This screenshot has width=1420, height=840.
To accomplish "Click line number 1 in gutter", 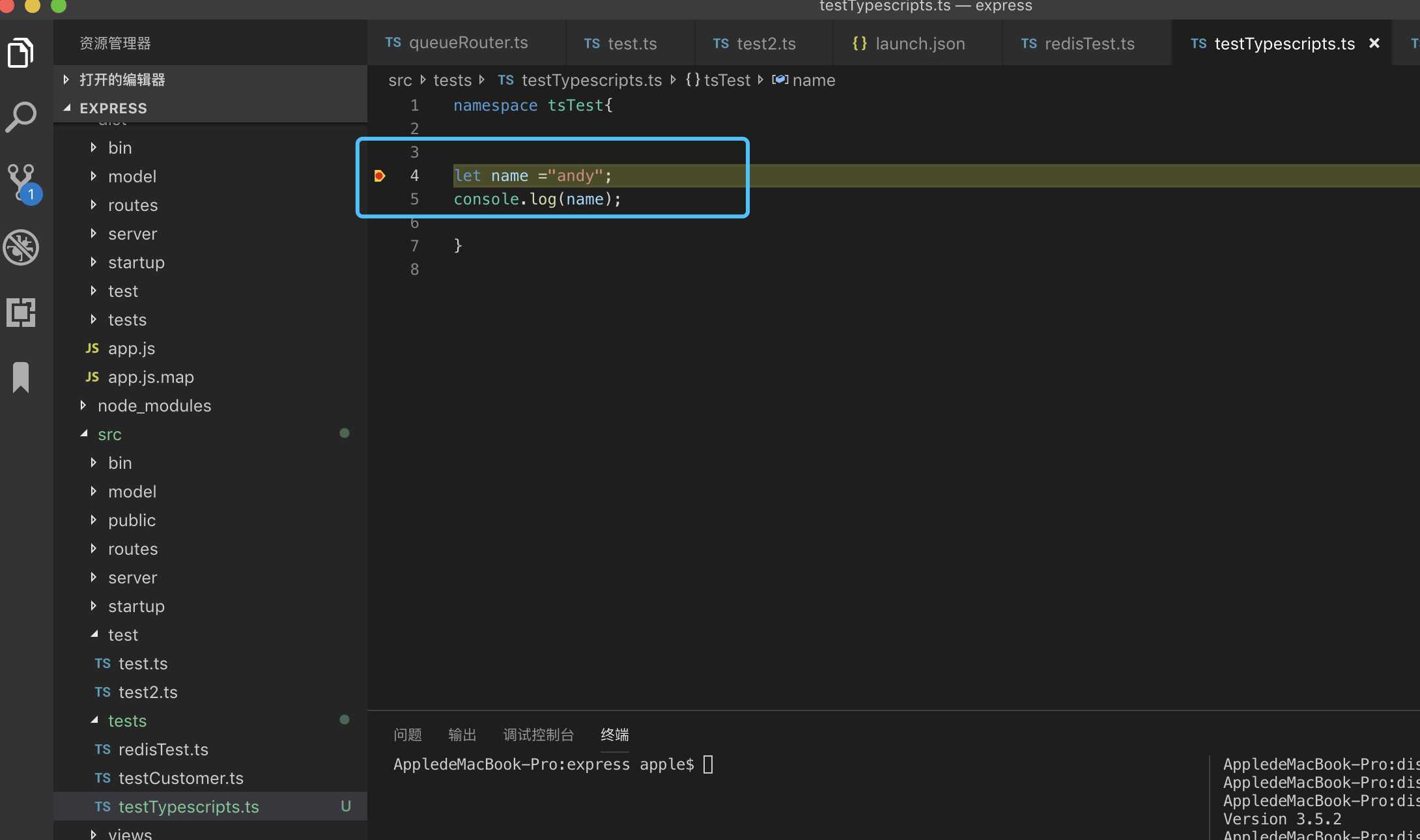I will tap(414, 105).
